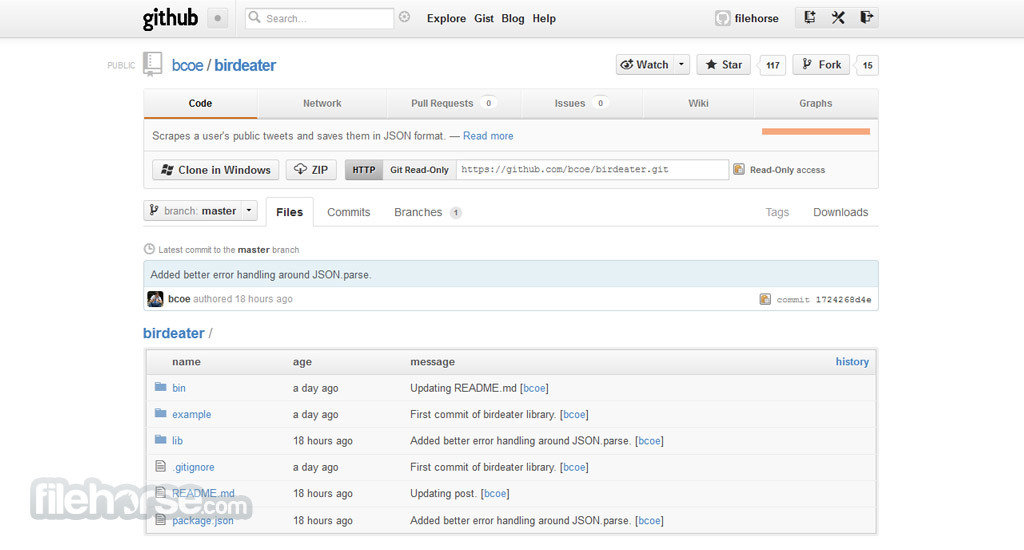Open the Help link
This screenshot has height=550, width=1024.
(x=544, y=18)
